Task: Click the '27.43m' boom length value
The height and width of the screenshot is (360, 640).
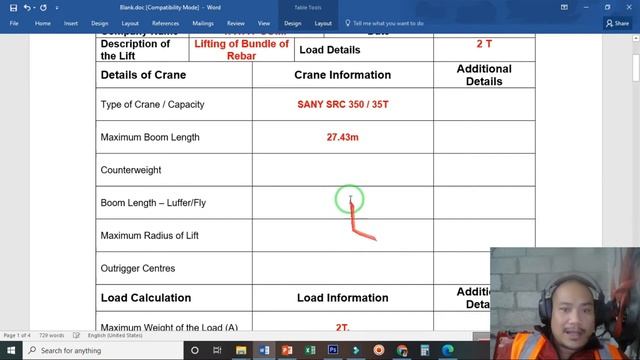Action: [x=342, y=137]
